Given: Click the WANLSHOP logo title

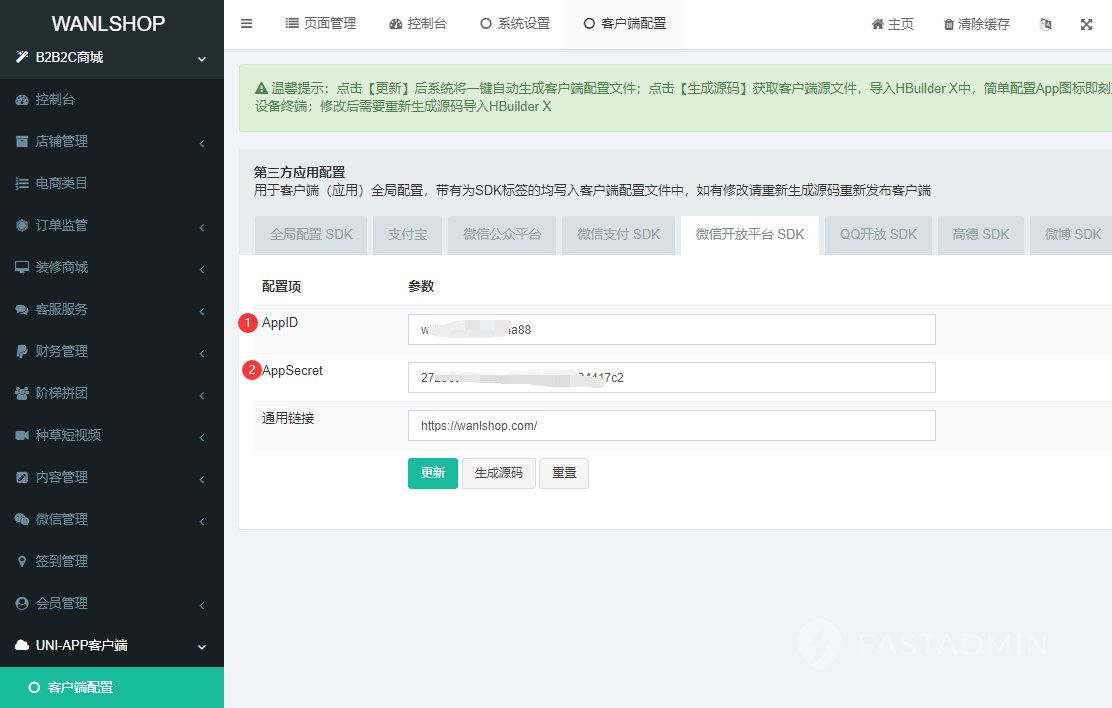Looking at the screenshot, I should [x=109, y=23].
